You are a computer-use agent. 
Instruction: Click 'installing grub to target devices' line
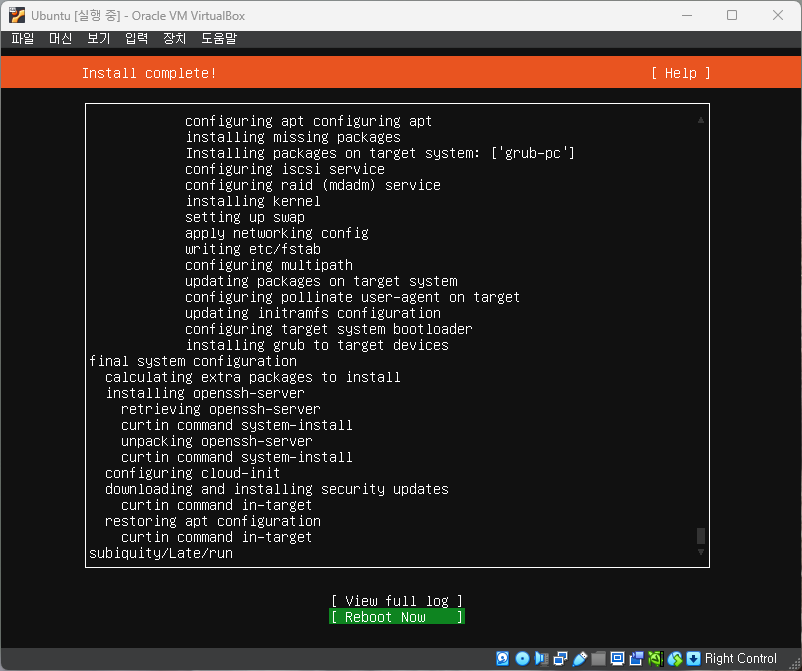317,345
